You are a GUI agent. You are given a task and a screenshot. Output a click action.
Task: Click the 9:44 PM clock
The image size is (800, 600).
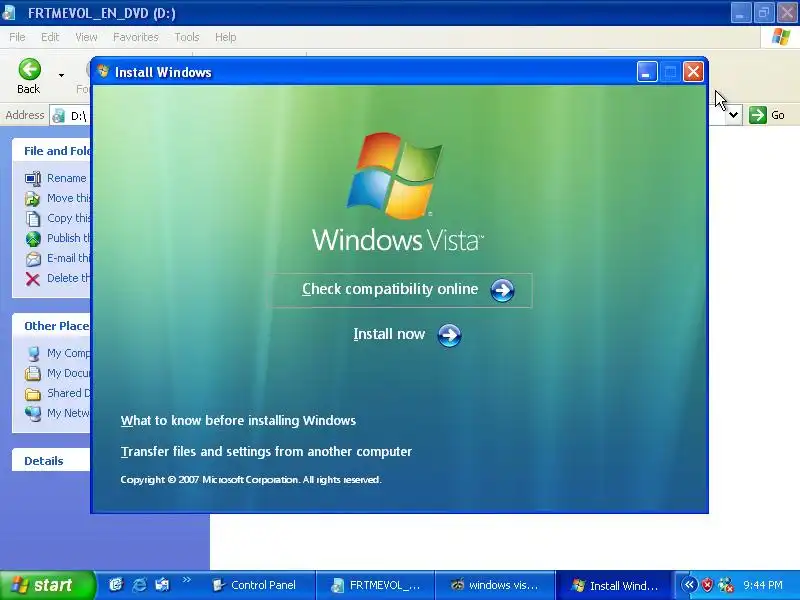[x=763, y=585]
